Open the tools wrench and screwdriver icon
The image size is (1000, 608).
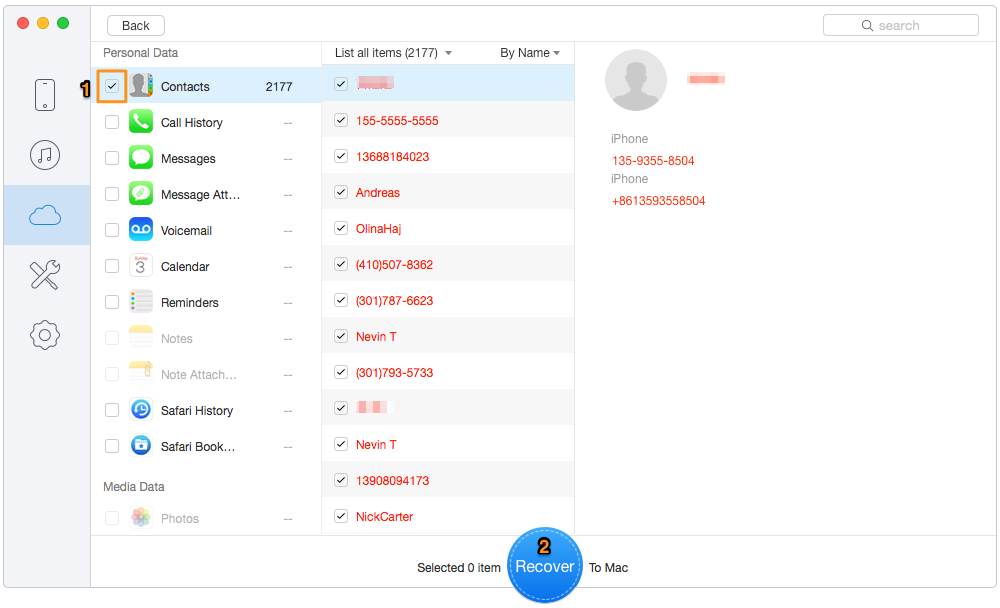[x=45, y=275]
